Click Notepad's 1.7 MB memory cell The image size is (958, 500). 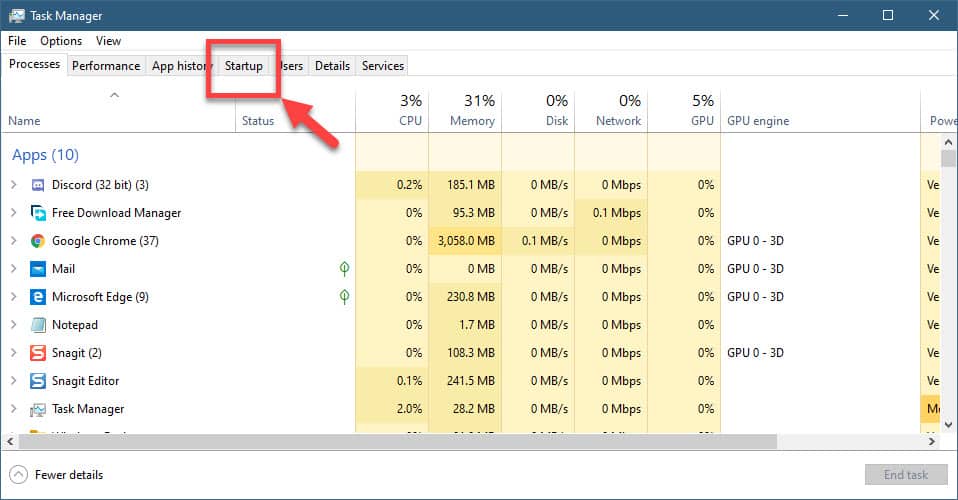click(x=466, y=325)
